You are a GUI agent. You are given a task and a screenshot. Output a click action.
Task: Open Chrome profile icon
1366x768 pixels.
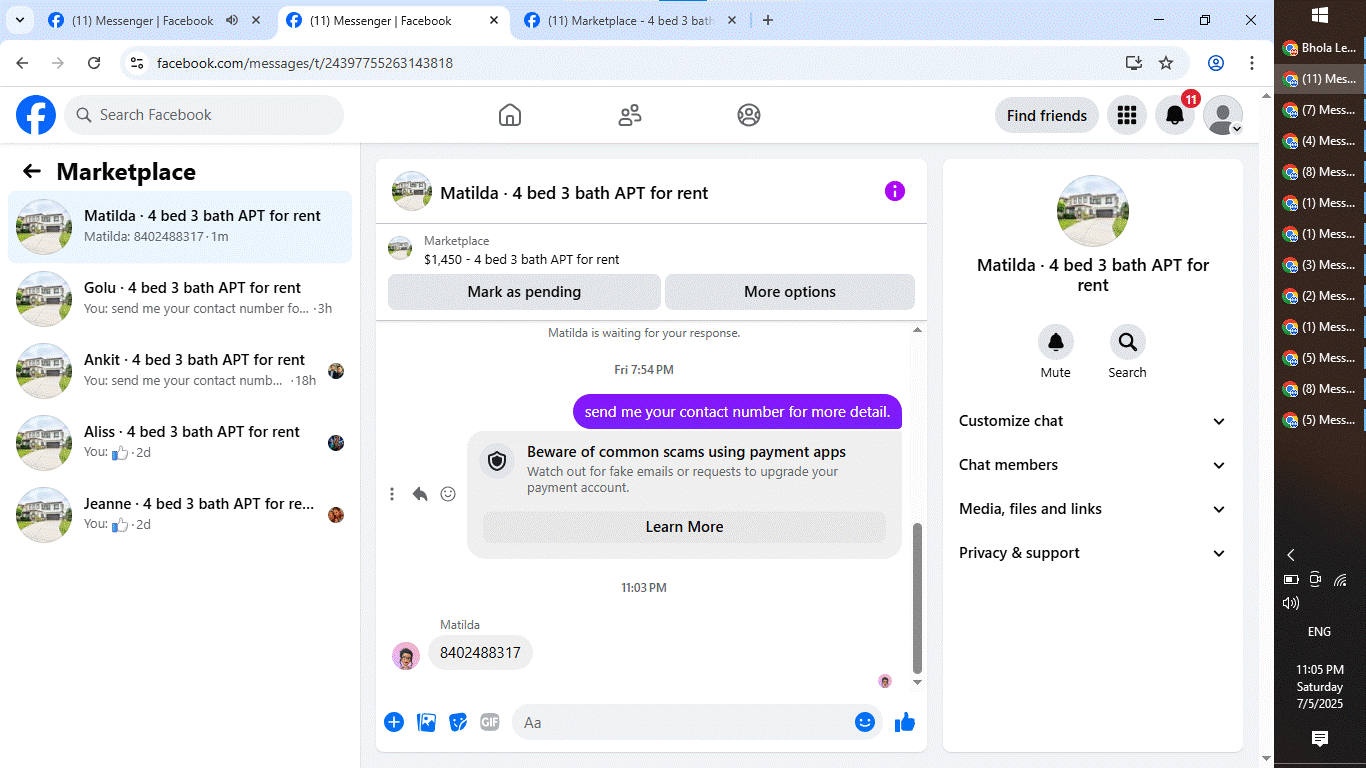pos(1216,63)
